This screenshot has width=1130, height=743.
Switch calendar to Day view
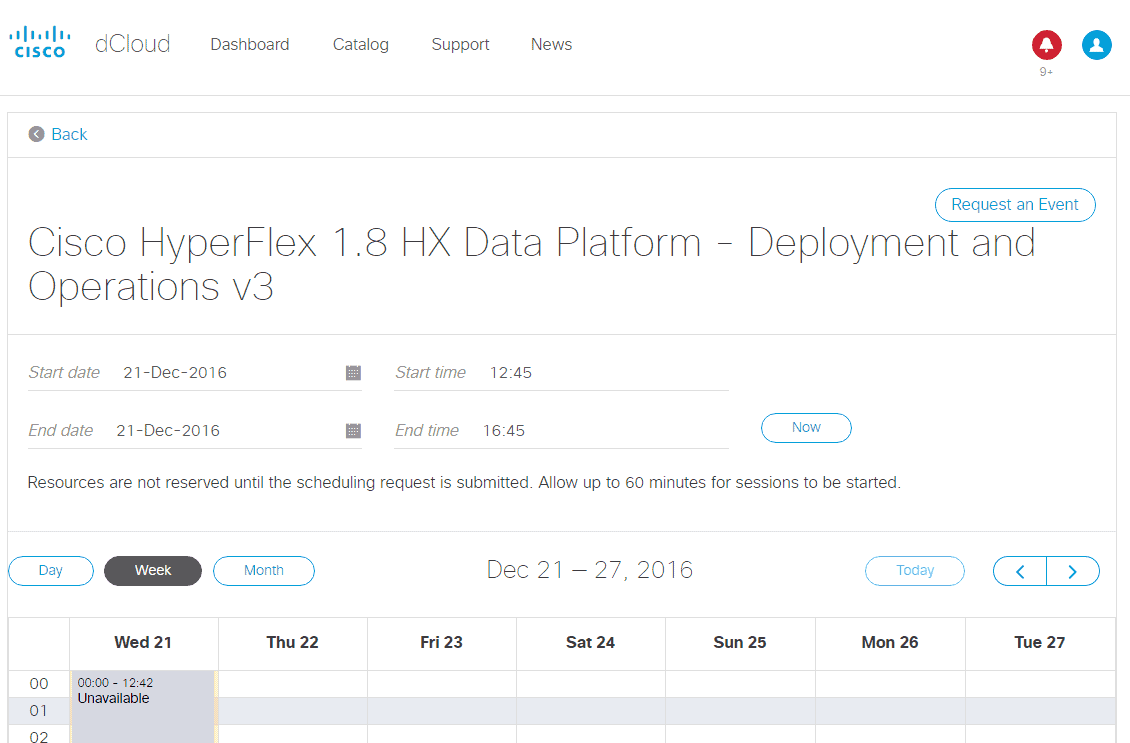tap(50, 571)
